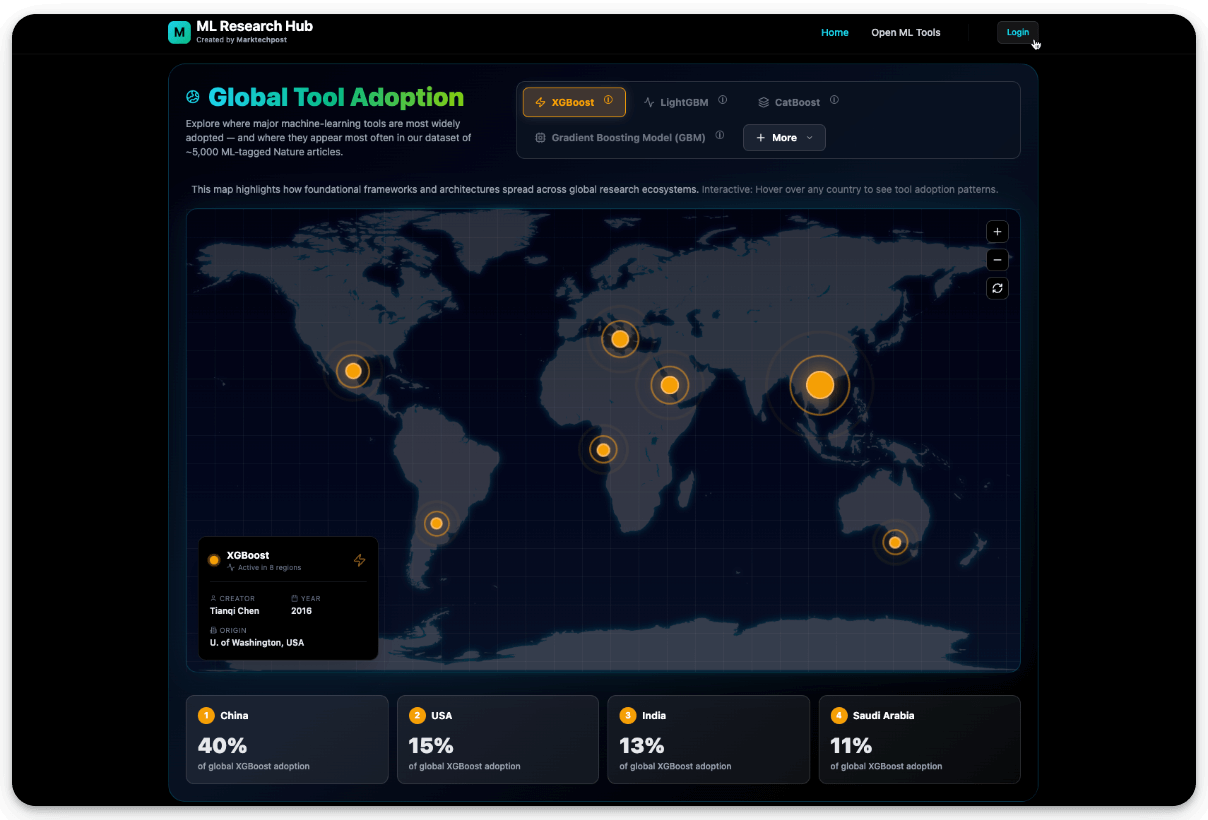Click the "ORIGIN" label in the info card
The height and width of the screenshot is (820, 1208).
pos(233,630)
